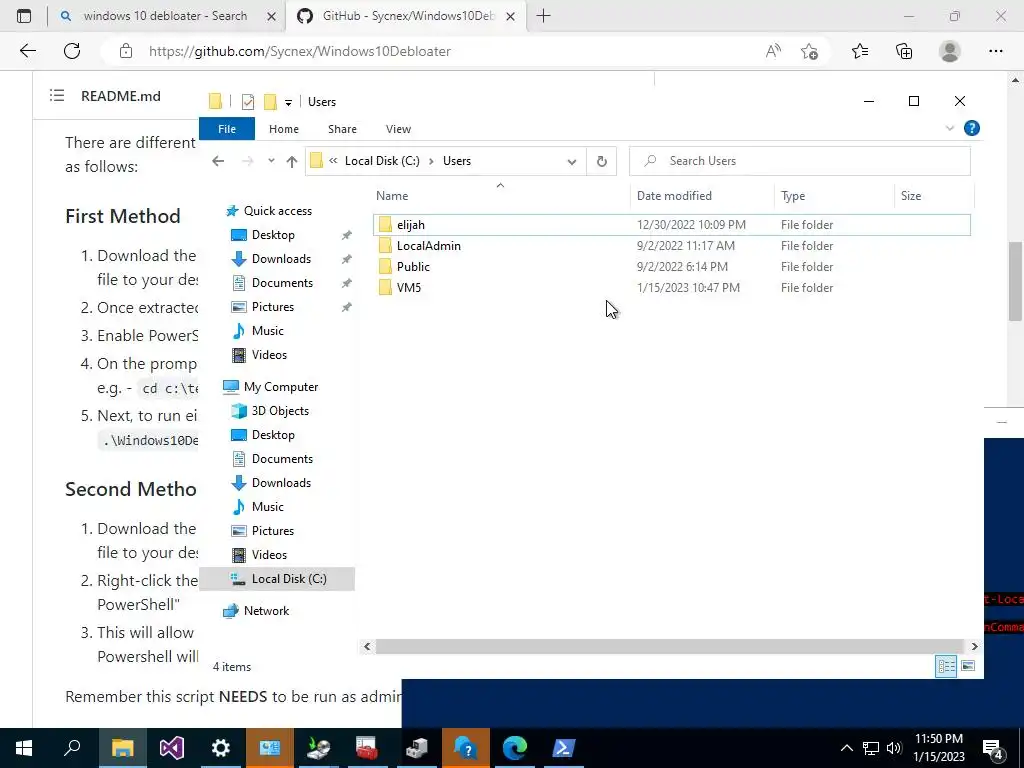Open browser Collections

[x=904, y=52]
